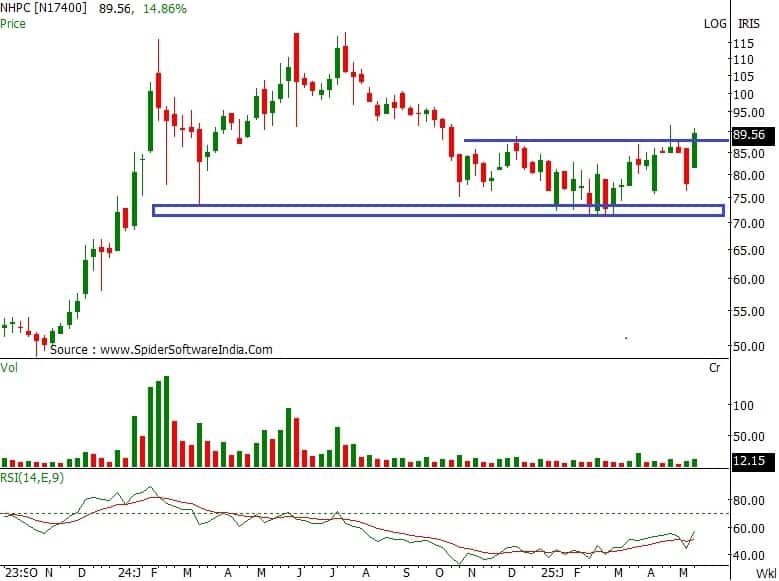Click the 23:SO marker on the time axis
This screenshot has height=581, width=779.
tap(20, 574)
